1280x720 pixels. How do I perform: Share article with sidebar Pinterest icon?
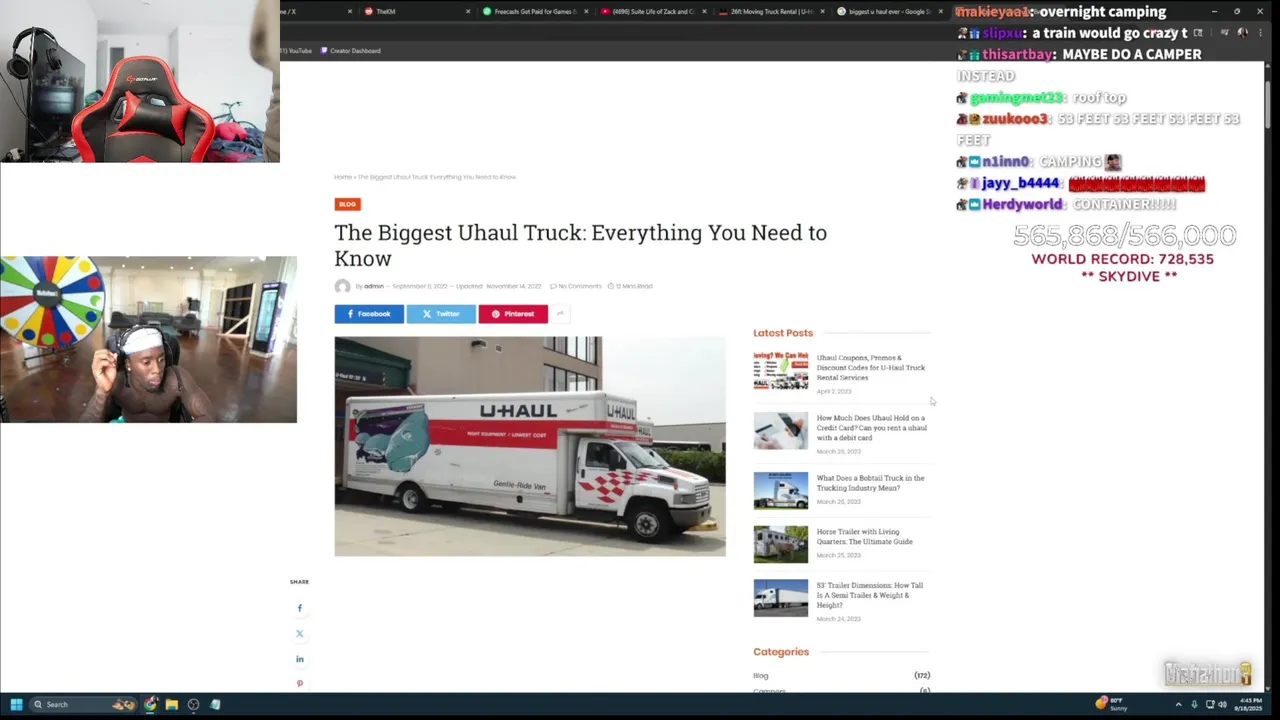299,684
